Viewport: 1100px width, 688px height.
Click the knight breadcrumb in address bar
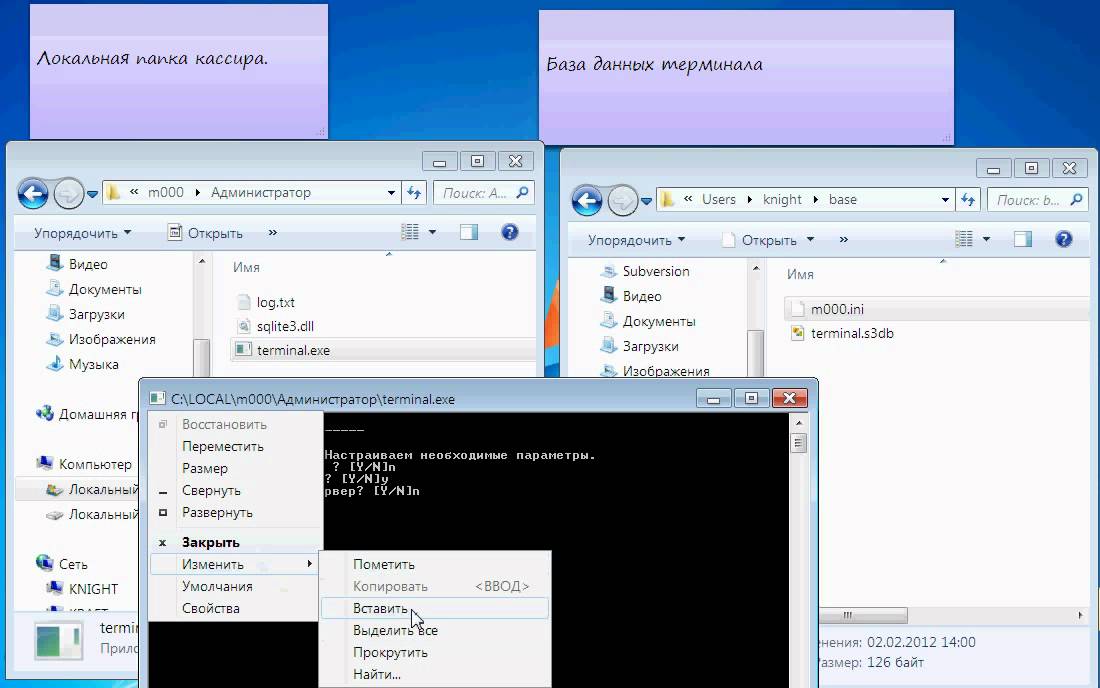click(x=782, y=200)
